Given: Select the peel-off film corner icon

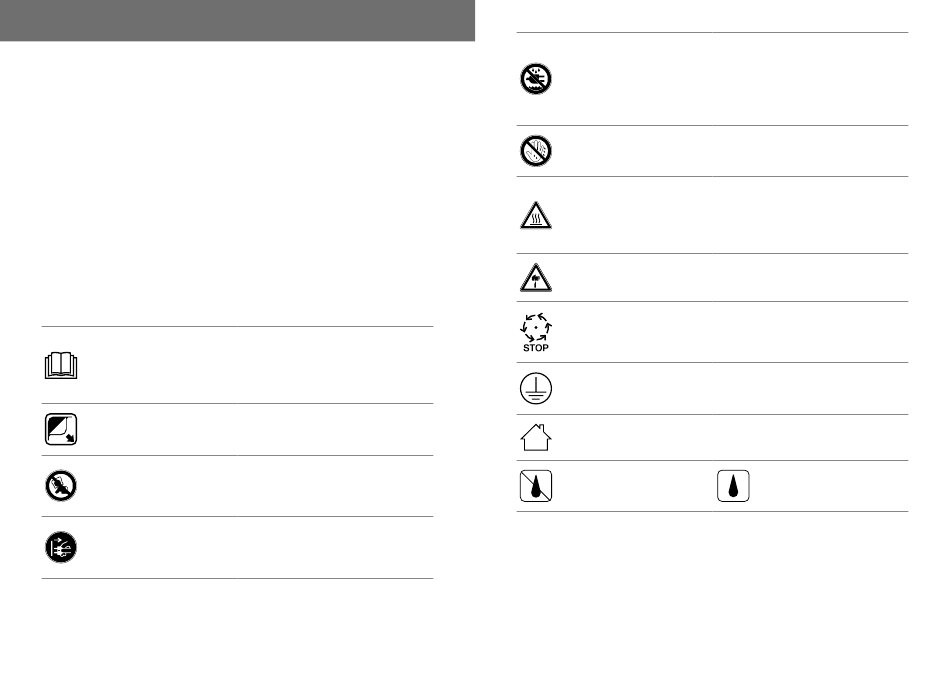Looking at the screenshot, I should tap(60, 430).
